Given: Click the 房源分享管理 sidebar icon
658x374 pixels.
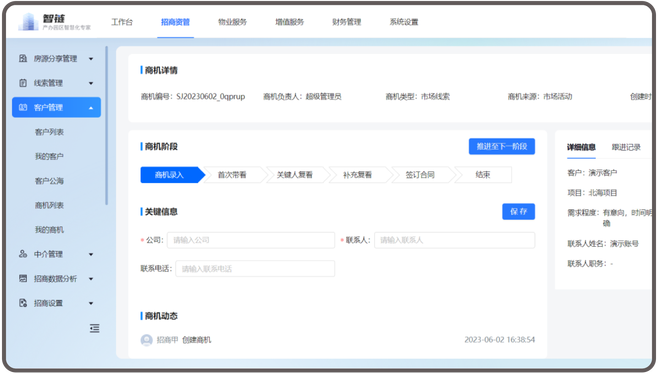Looking at the screenshot, I should [x=23, y=58].
